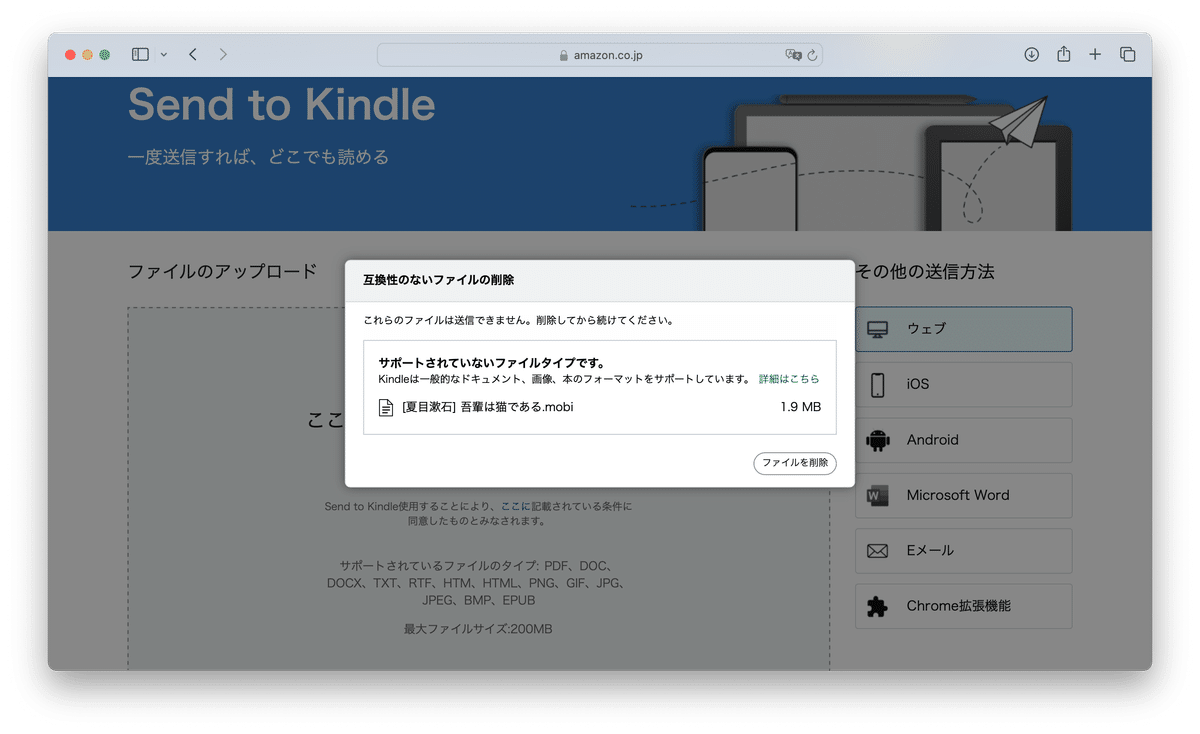Click the document icon beside 吾輩は猫である.mobi
The image size is (1200, 734).
point(386,408)
